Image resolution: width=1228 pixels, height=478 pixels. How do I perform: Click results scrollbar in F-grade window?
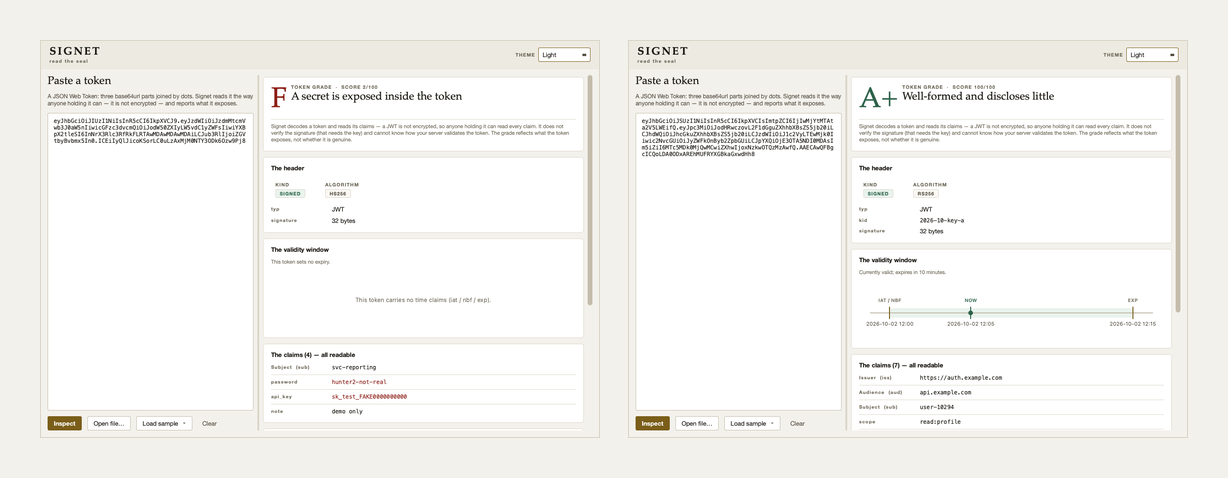(x=590, y=190)
